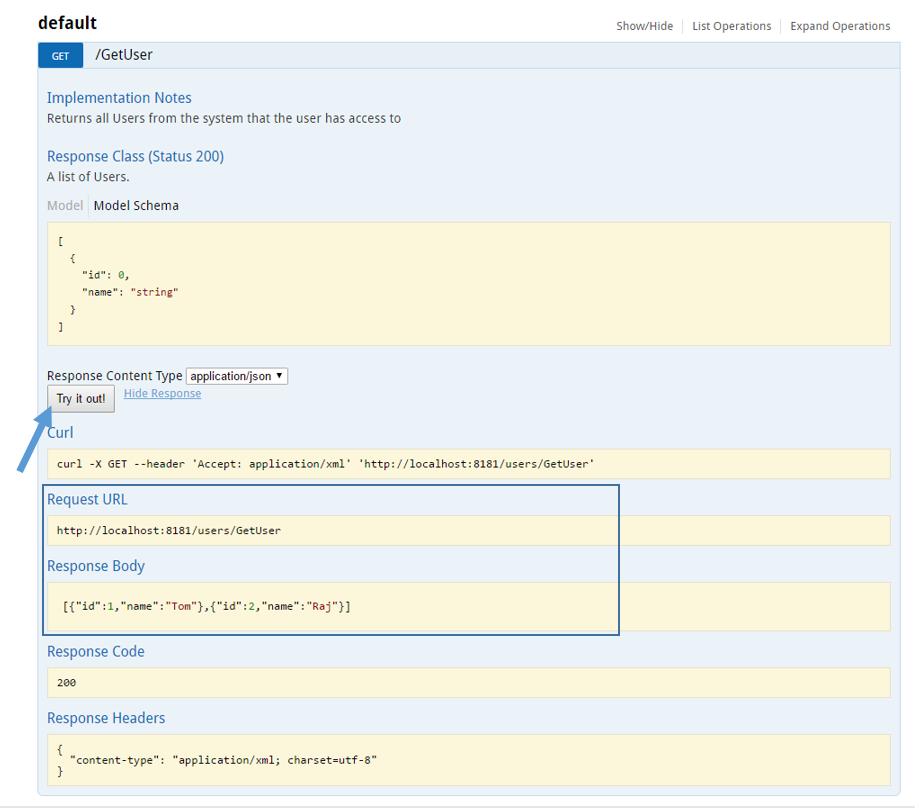Click the blue GET method badge

[x=61, y=56]
